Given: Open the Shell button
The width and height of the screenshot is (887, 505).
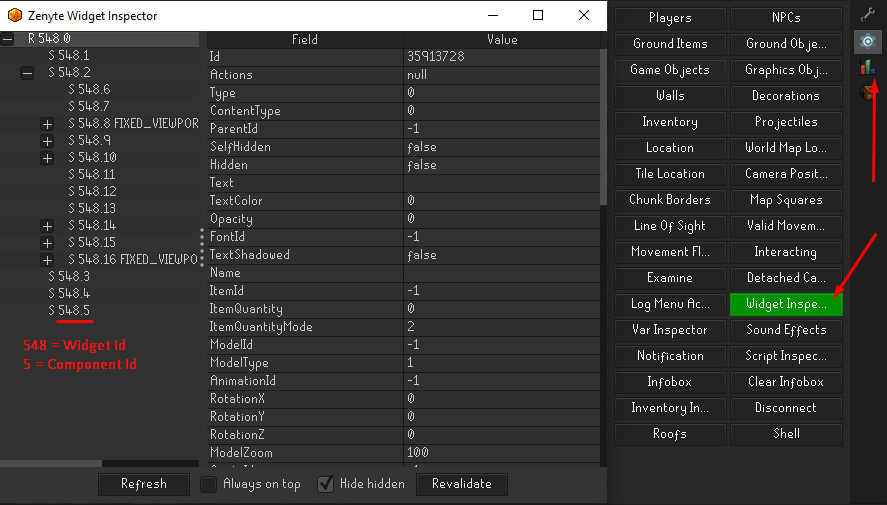Looking at the screenshot, I should tap(786, 434).
